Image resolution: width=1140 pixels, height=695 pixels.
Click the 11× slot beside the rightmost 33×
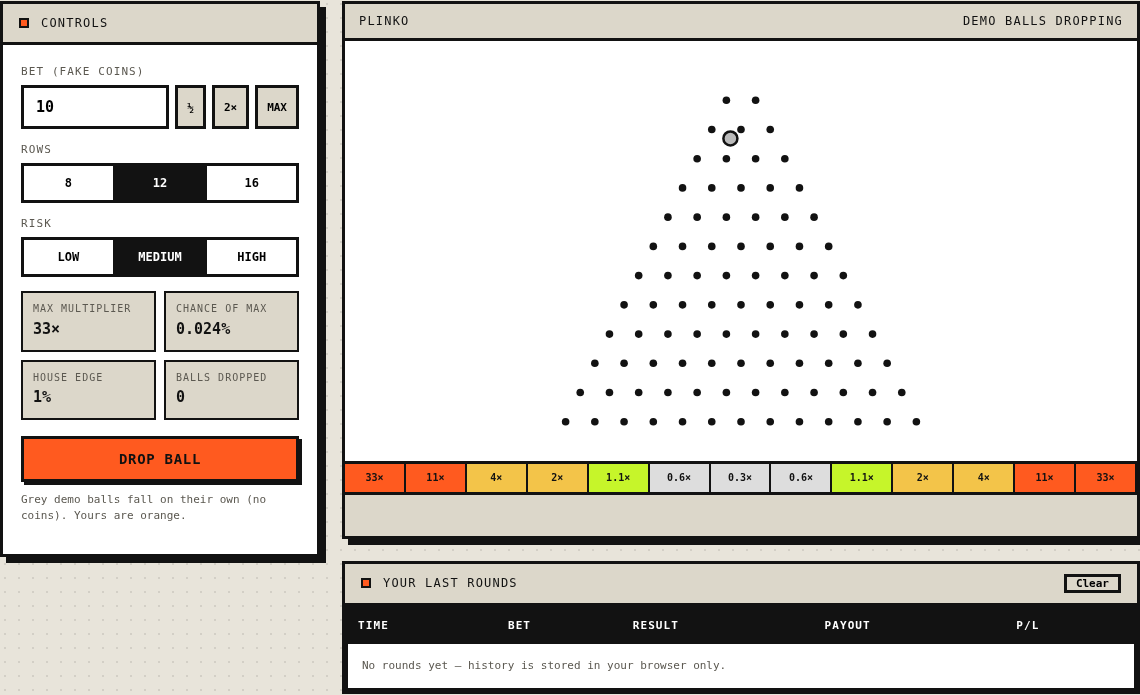(x=1044, y=478)
